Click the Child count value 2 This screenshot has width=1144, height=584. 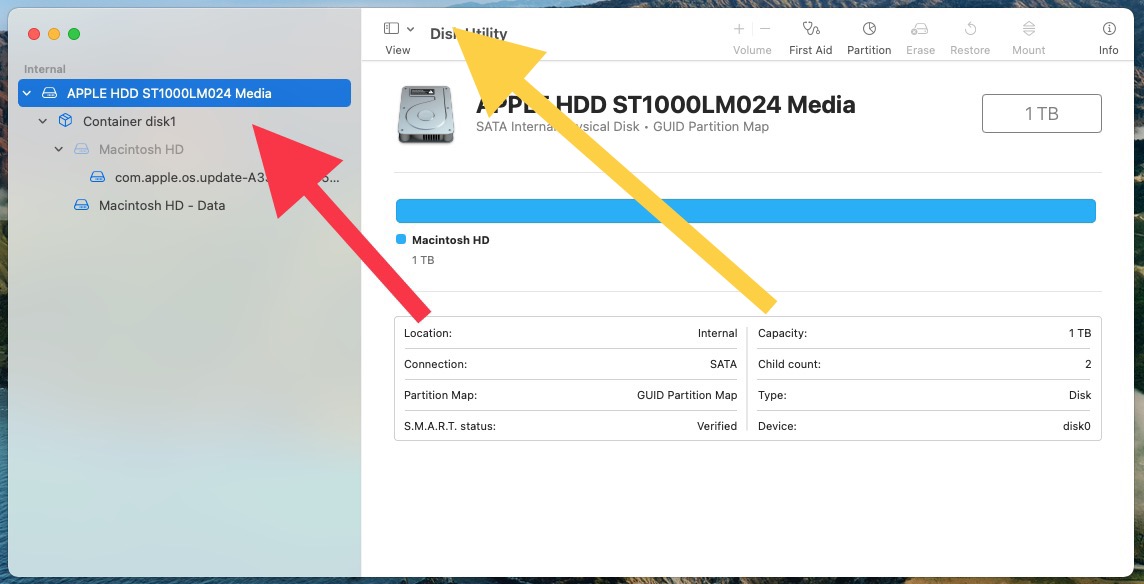(1088, 364)
